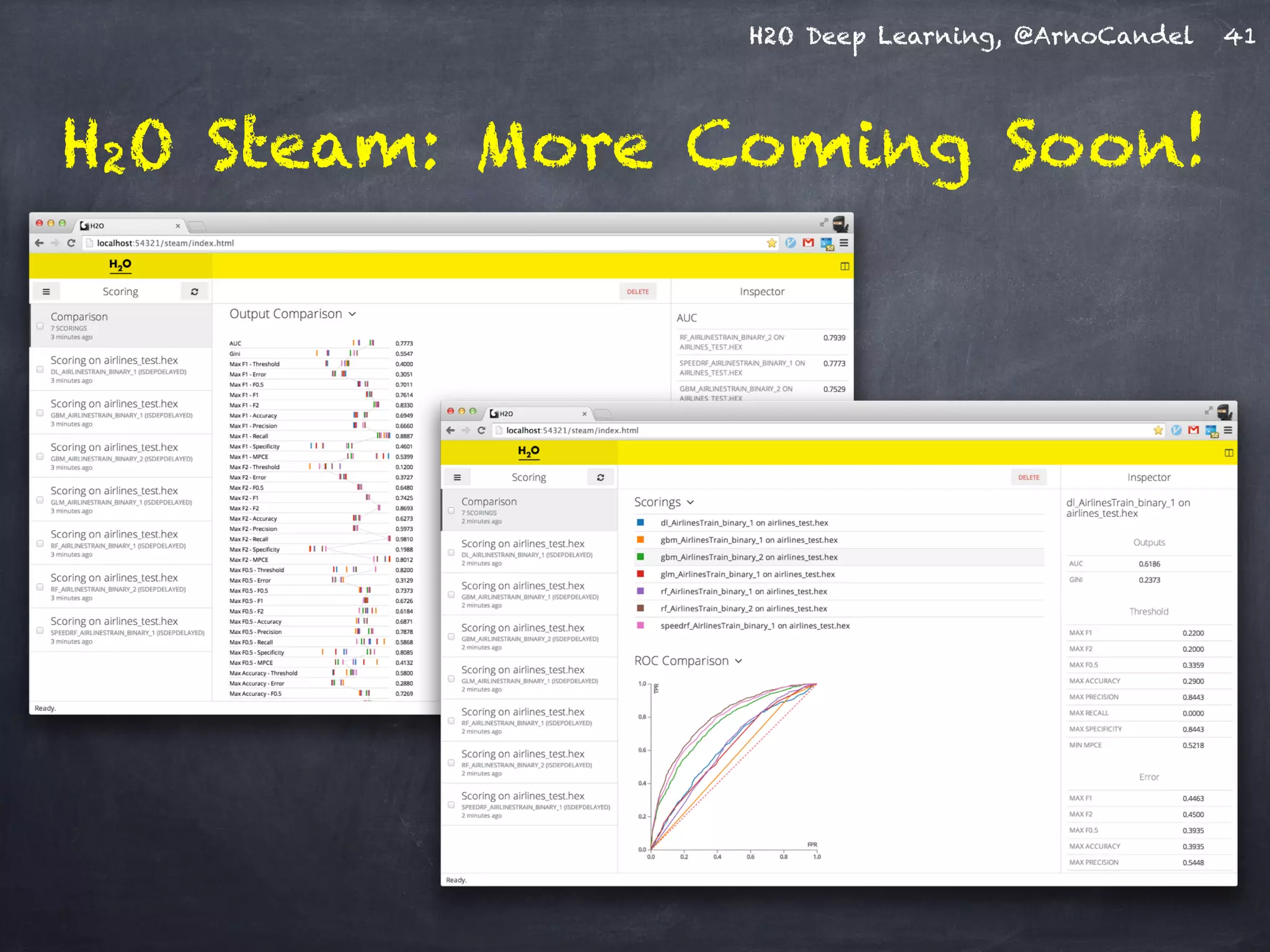Screen dimensions: 1270x952
Task: Check DL_AIRLINESTRAIN_BINARY_1 scoring checkbox in front window
Action: point(451,552)
